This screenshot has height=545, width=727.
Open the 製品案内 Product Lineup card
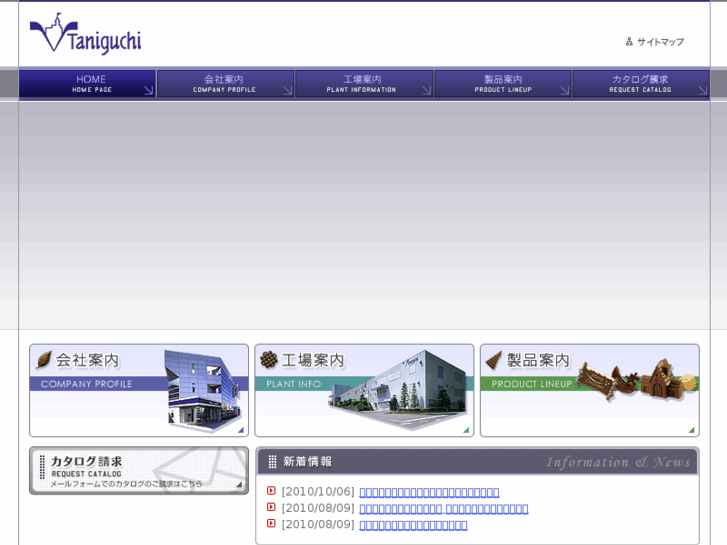tap(590, 390)
